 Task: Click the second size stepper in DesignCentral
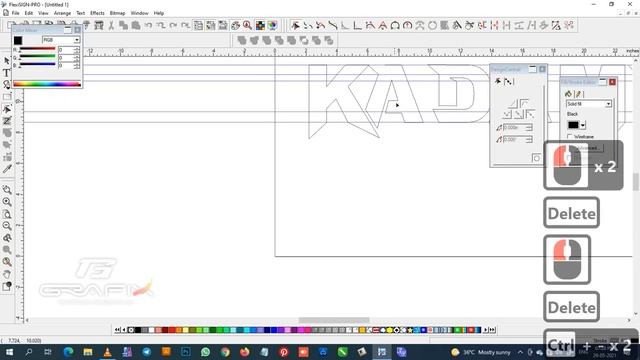[529, 140]
